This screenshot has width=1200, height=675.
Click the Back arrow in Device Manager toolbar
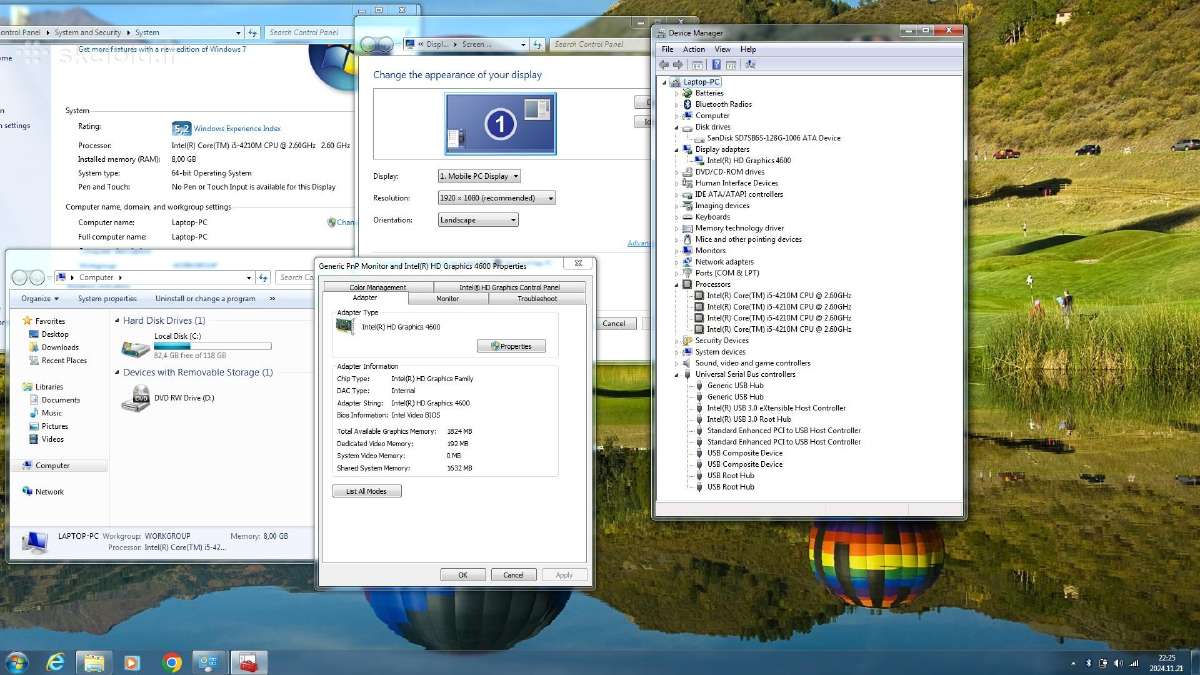[x=664, y=64]
